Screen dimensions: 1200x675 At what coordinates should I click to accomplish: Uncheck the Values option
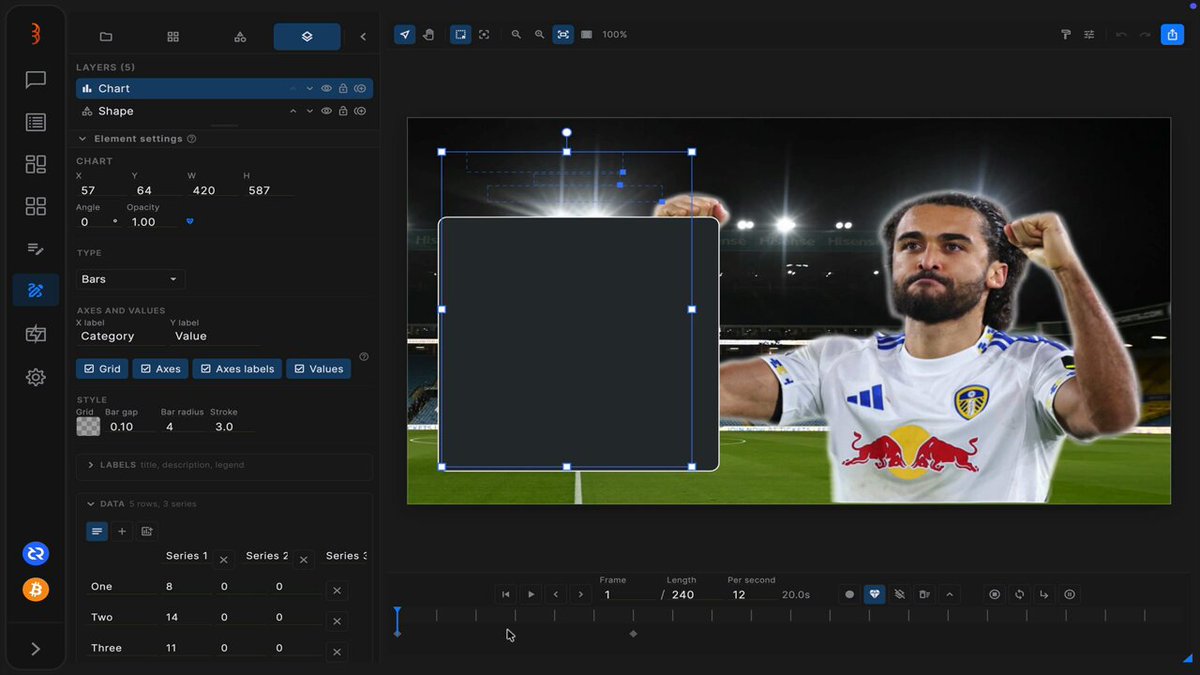click(318, 369)
